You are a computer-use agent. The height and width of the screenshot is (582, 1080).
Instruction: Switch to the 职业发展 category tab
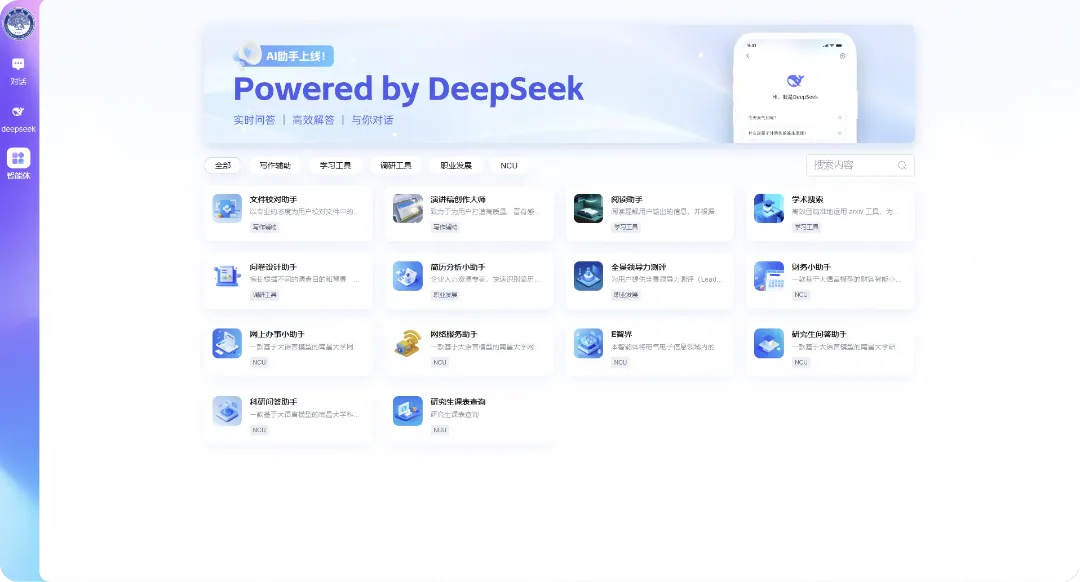point(456,165)
